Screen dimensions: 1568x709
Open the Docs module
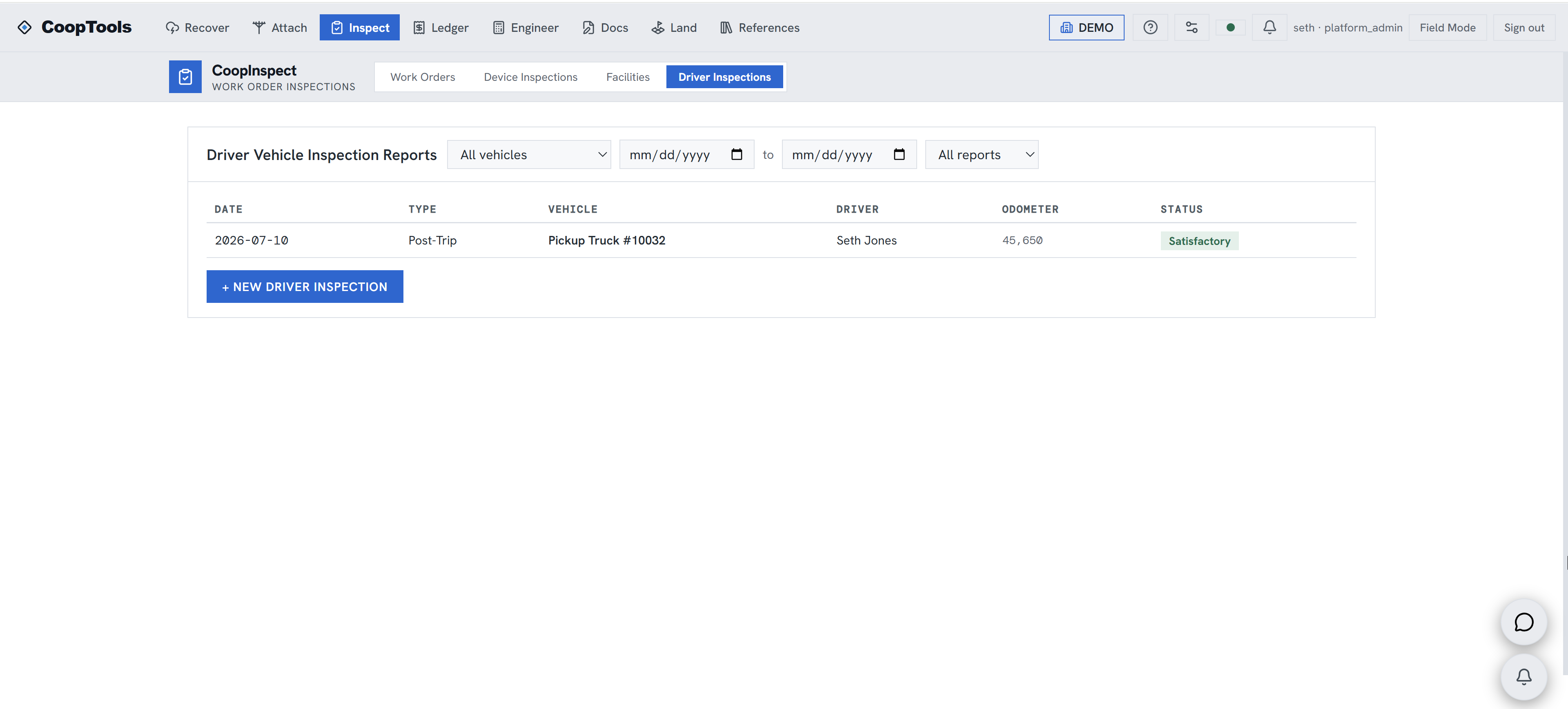pos(605,27)
